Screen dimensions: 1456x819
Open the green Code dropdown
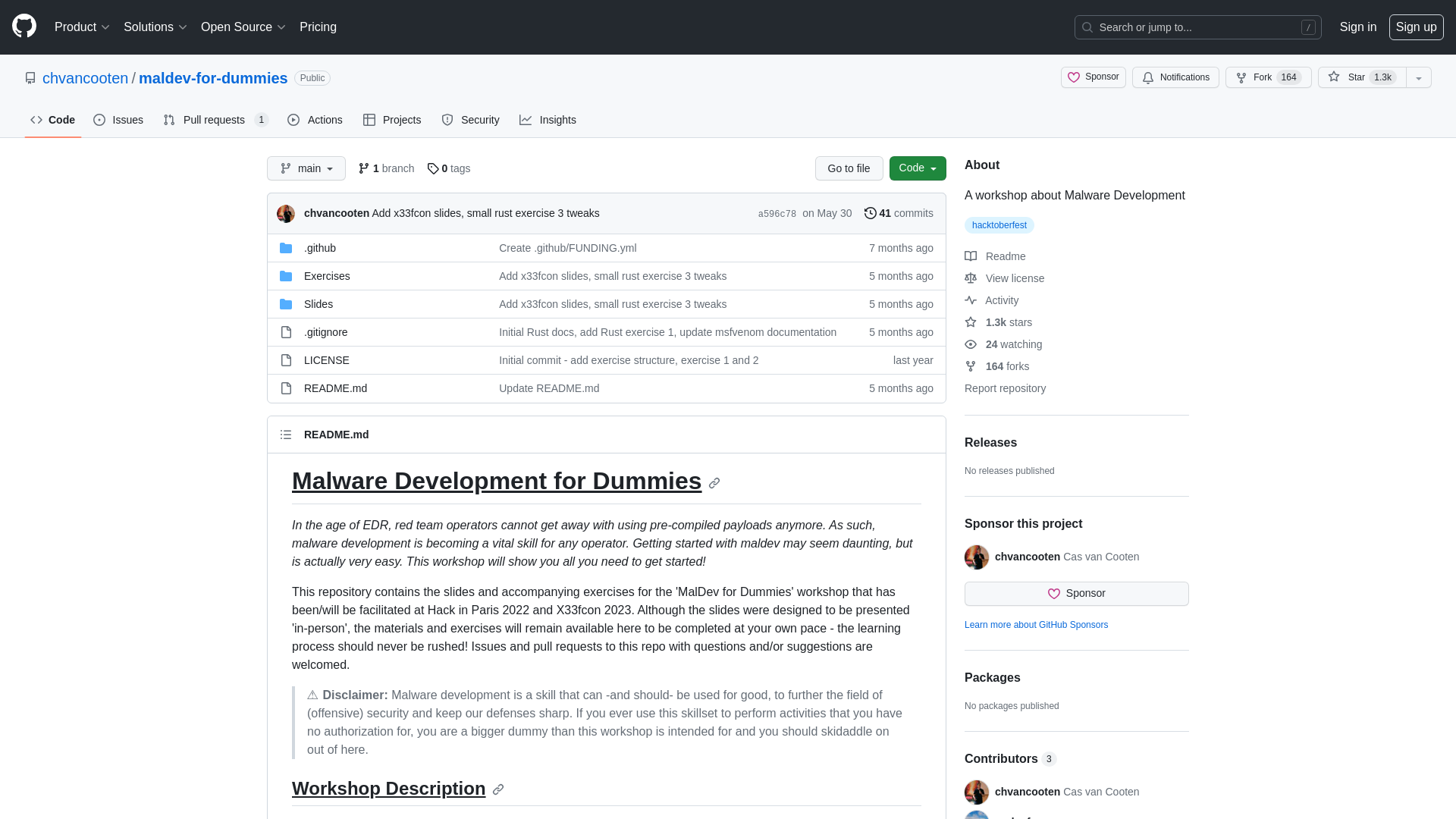(x=917, y=168)
